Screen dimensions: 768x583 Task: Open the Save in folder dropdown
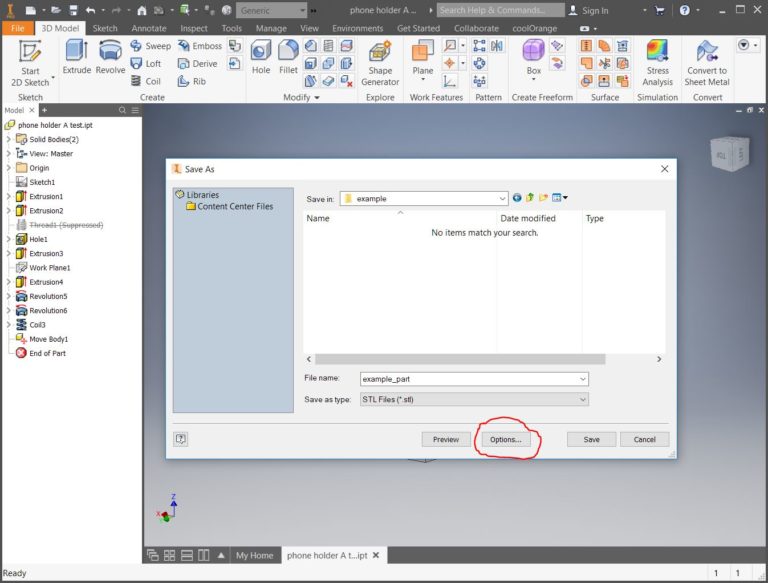pyautogui.click(x=503, y=198)
